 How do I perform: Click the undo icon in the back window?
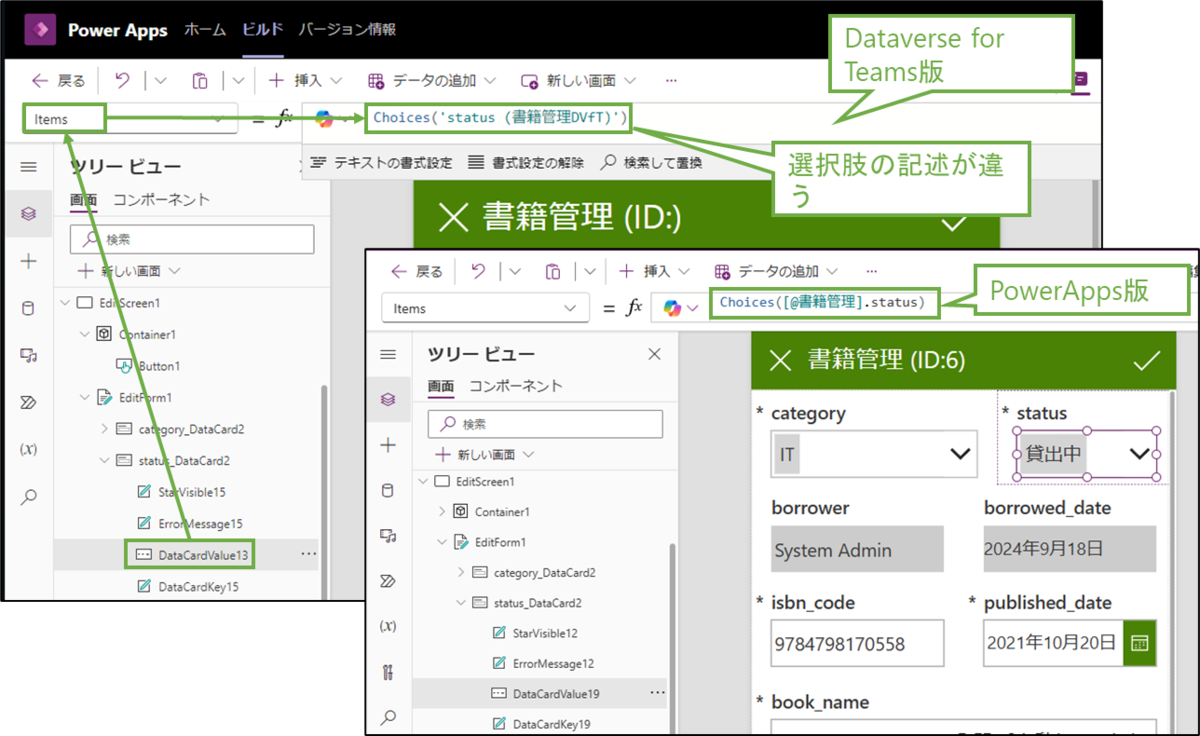point(123,80)
